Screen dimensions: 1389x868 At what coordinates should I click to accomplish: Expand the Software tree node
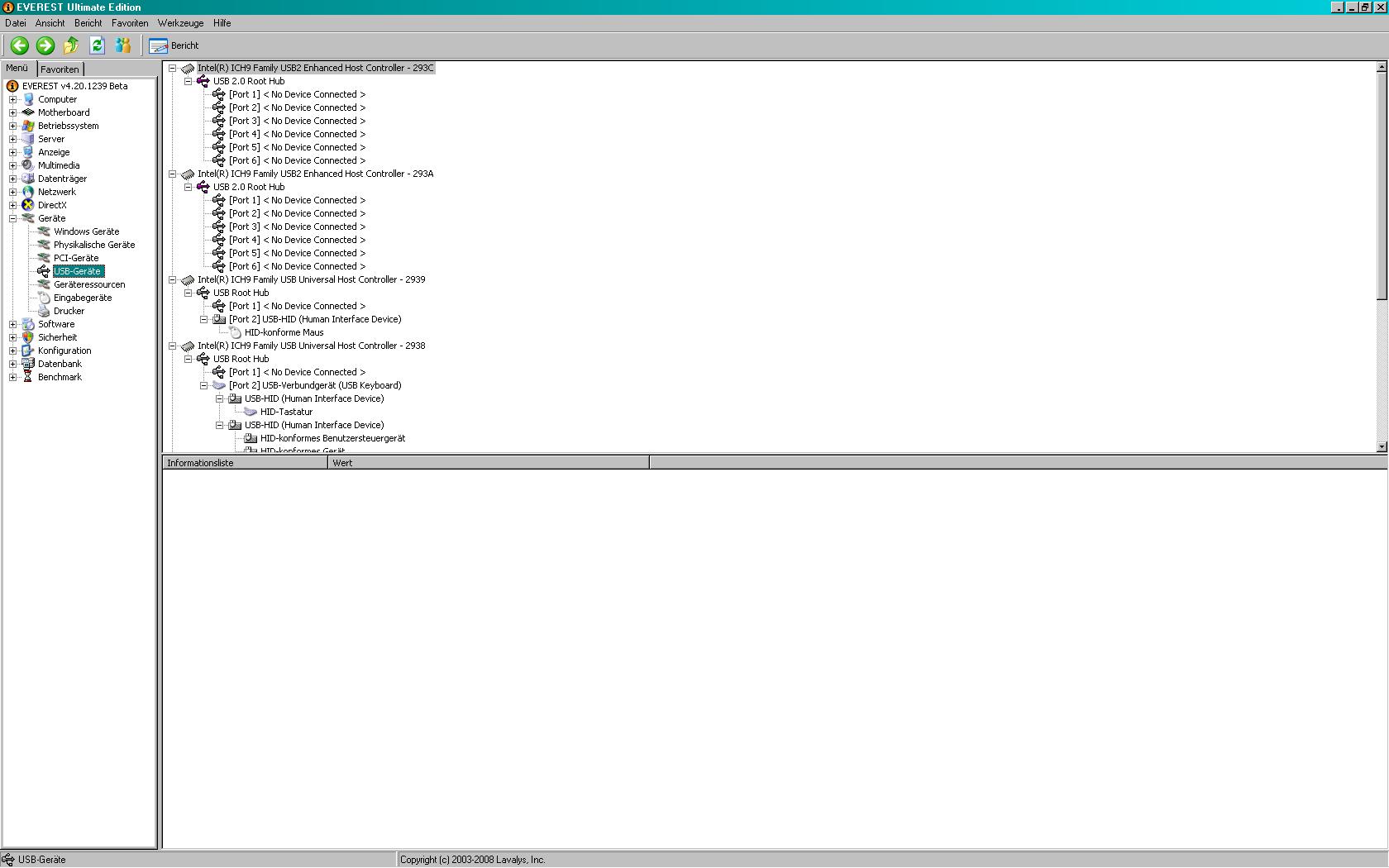point(12,324)
